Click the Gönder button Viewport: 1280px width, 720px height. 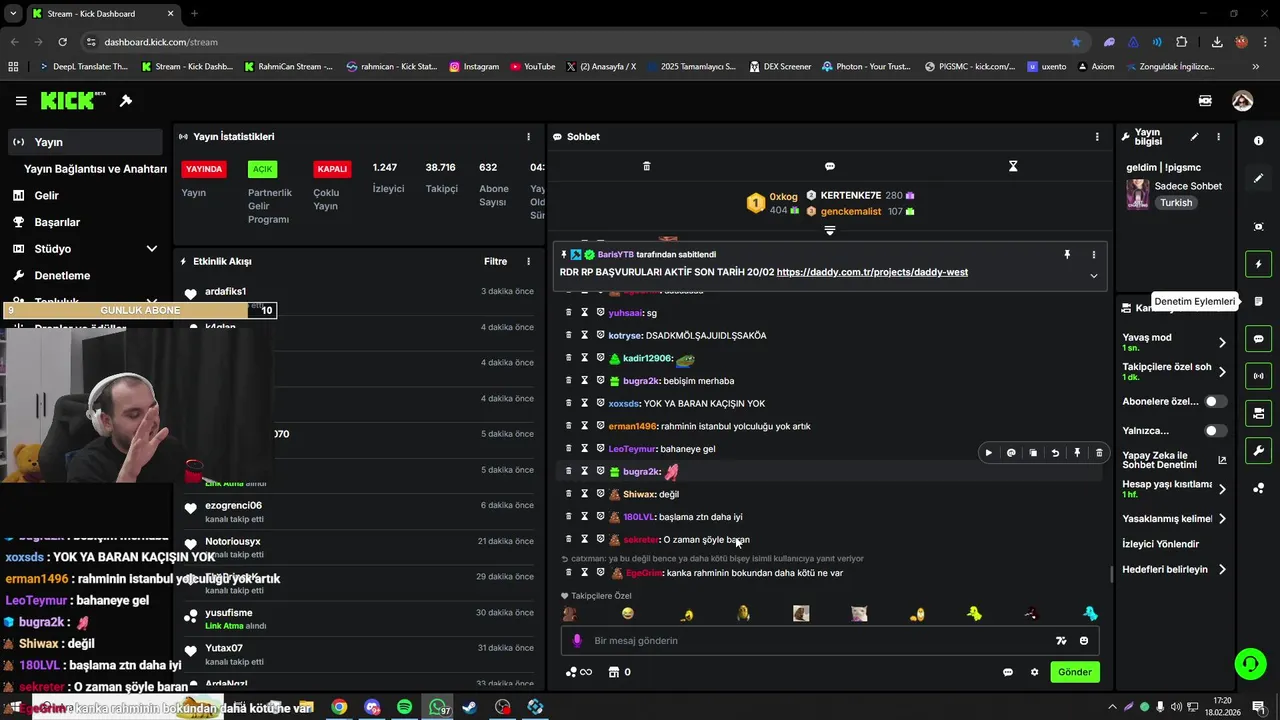click(x=1075, y=672)
